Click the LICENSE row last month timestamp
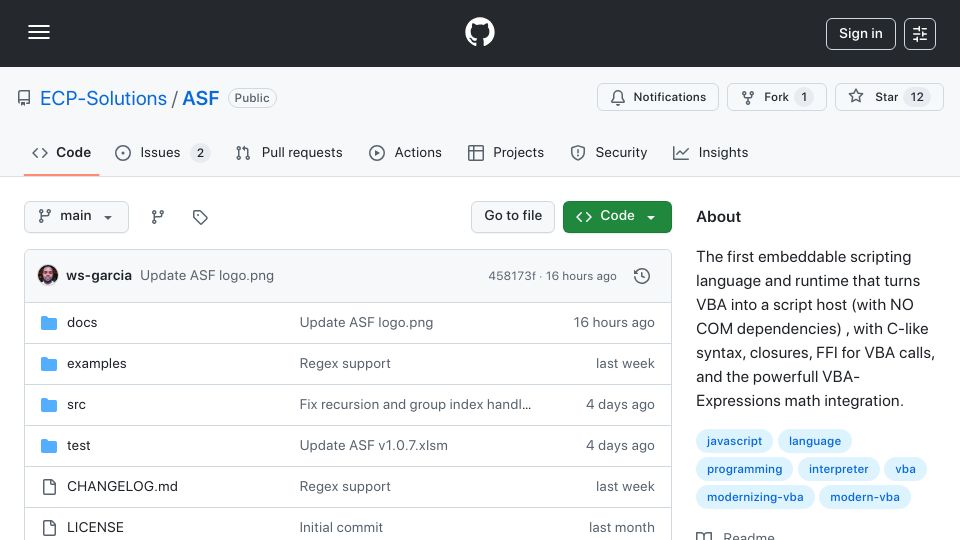 pos(621,528)
